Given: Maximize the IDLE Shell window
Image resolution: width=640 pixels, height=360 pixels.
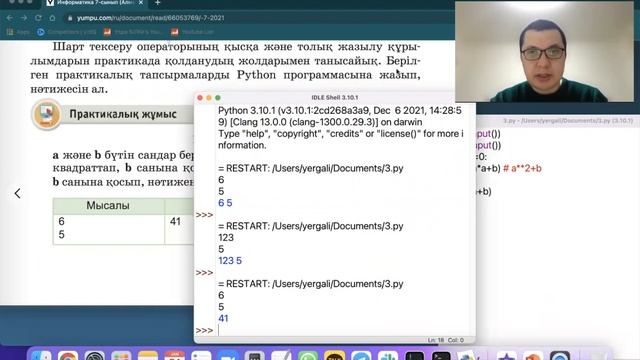Looking at the screenshot, I should (218, 98).
